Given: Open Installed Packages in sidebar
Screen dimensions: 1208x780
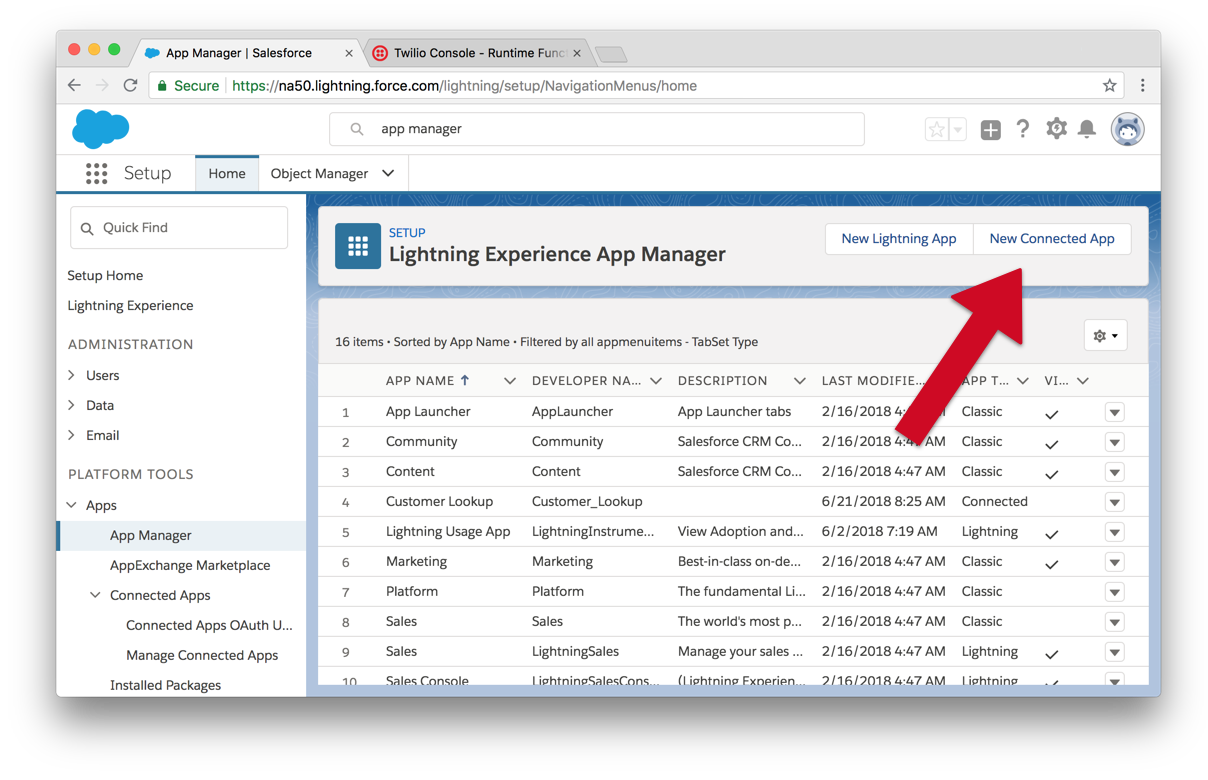Looking at the screenshot, I should click(165, 686).
